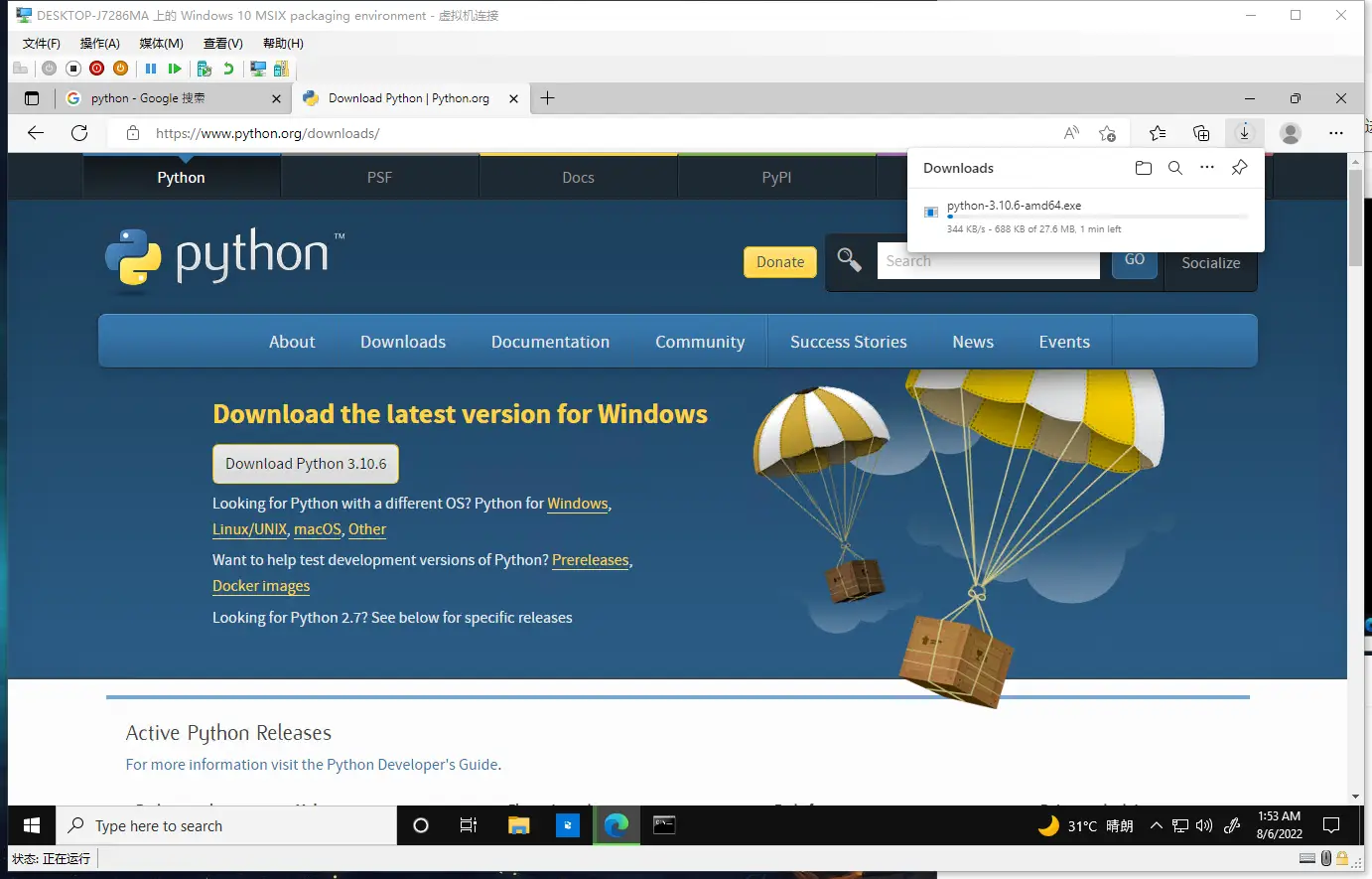Pause the virtual machine
The height and width of the screenshot is (879, 1372).
point(151,68)
